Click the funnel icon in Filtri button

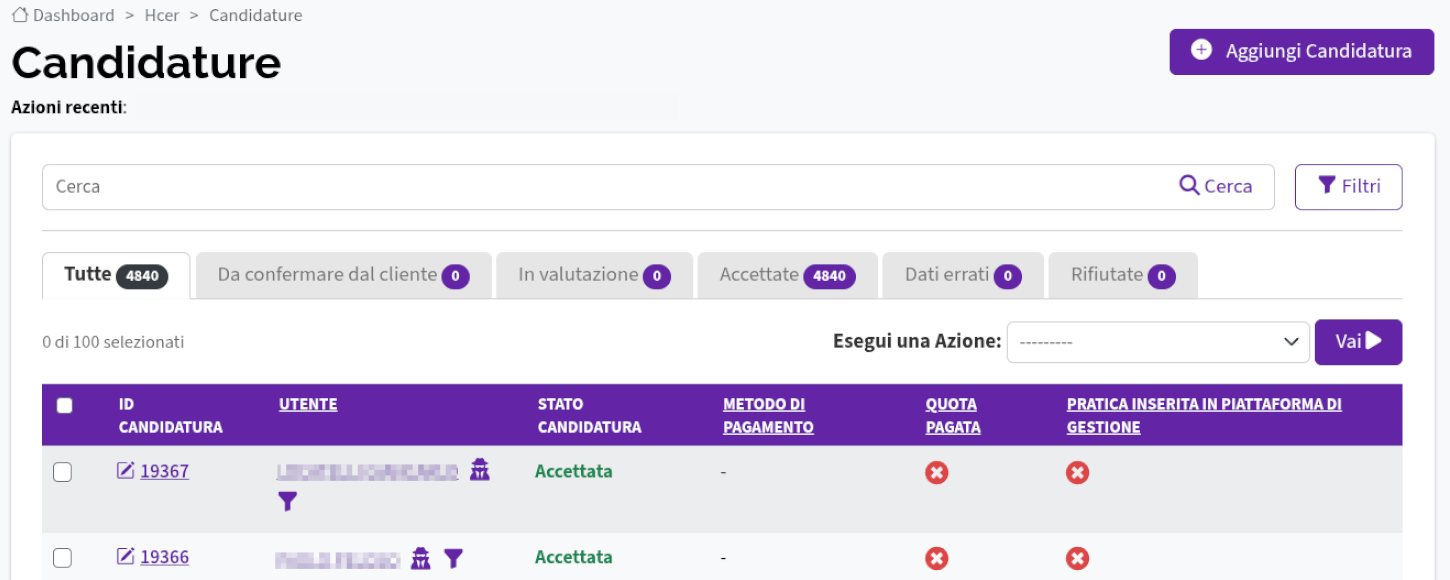(1327, 185)
